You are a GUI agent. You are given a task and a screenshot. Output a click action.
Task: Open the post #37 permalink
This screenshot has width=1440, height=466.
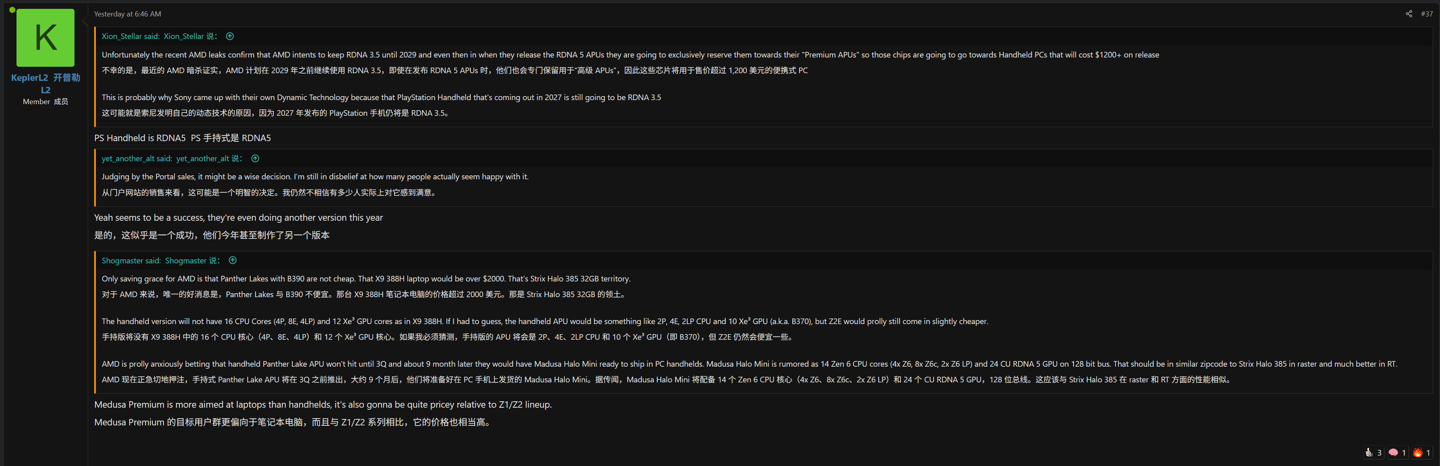tap(1427, 14)
